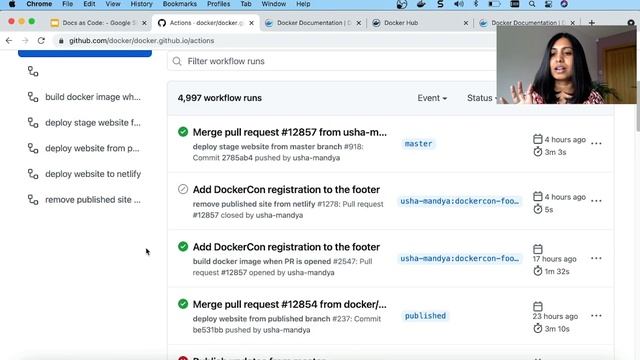Click usha-mandya:dockercon-foo branch on skipped run
Viewport: 640px width, 360px height.
tap(459, 201)
